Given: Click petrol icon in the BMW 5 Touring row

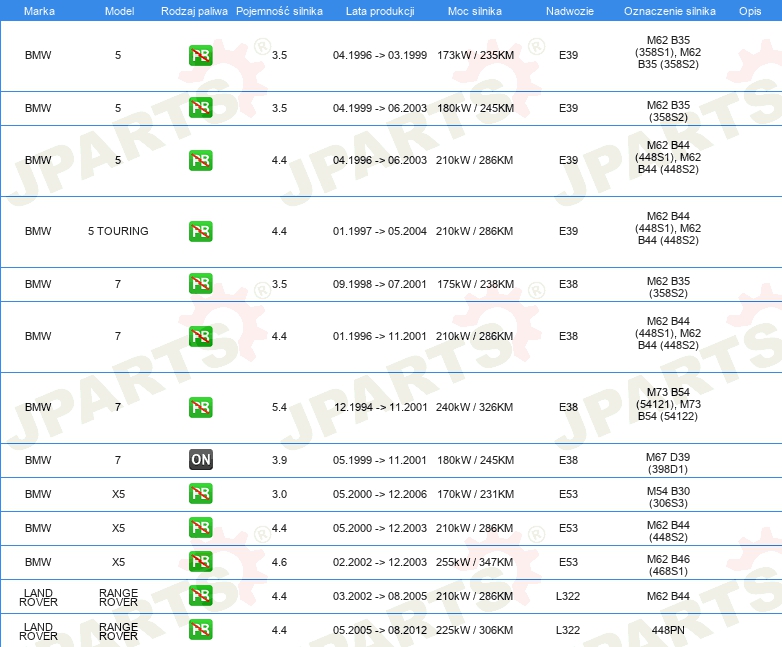Looking at the screenshot, I should point(201,231).
